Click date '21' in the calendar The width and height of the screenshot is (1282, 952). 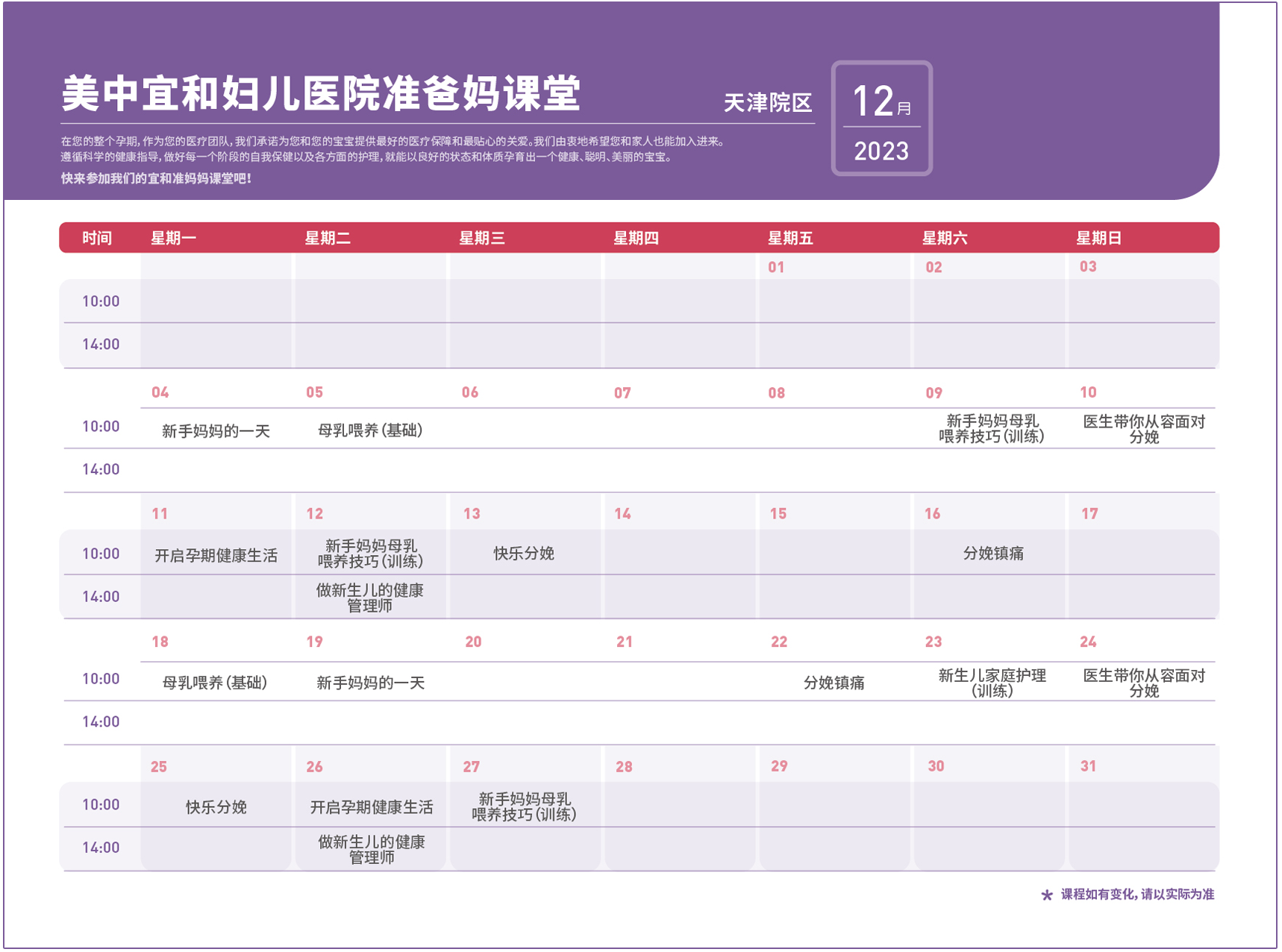(x=625, y=642)
